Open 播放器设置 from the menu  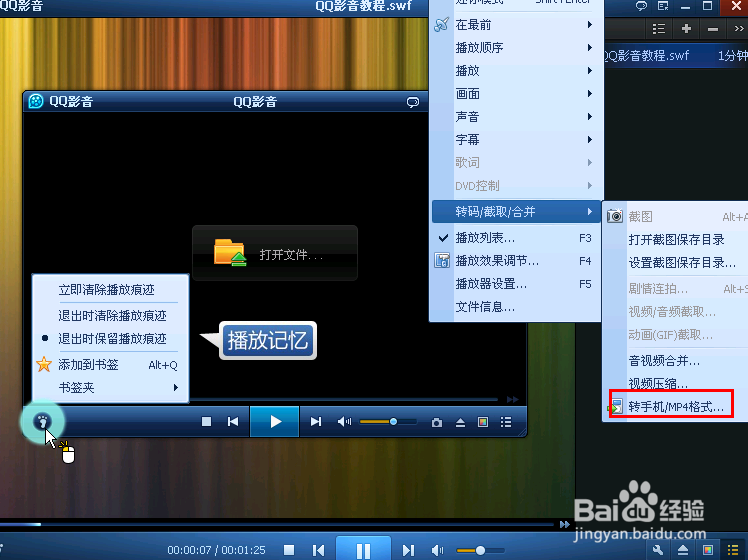click(x=516, y=284)
